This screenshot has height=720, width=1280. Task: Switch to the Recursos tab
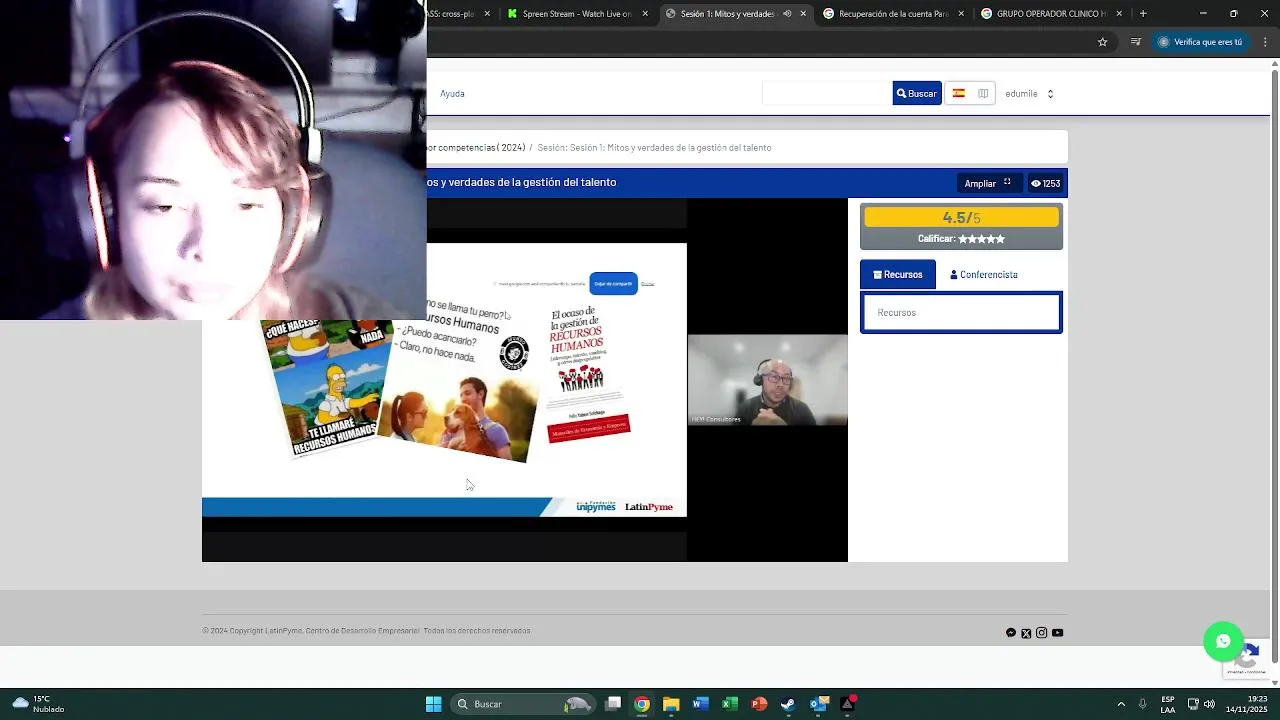pyautogui.click(x=898, y=274)
